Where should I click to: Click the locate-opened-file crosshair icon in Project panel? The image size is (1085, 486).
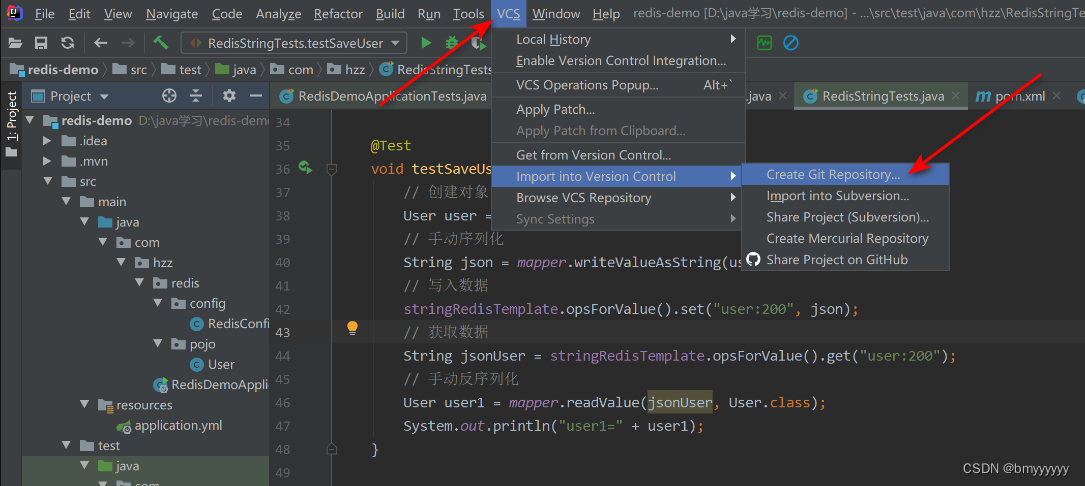pos(169,96)
